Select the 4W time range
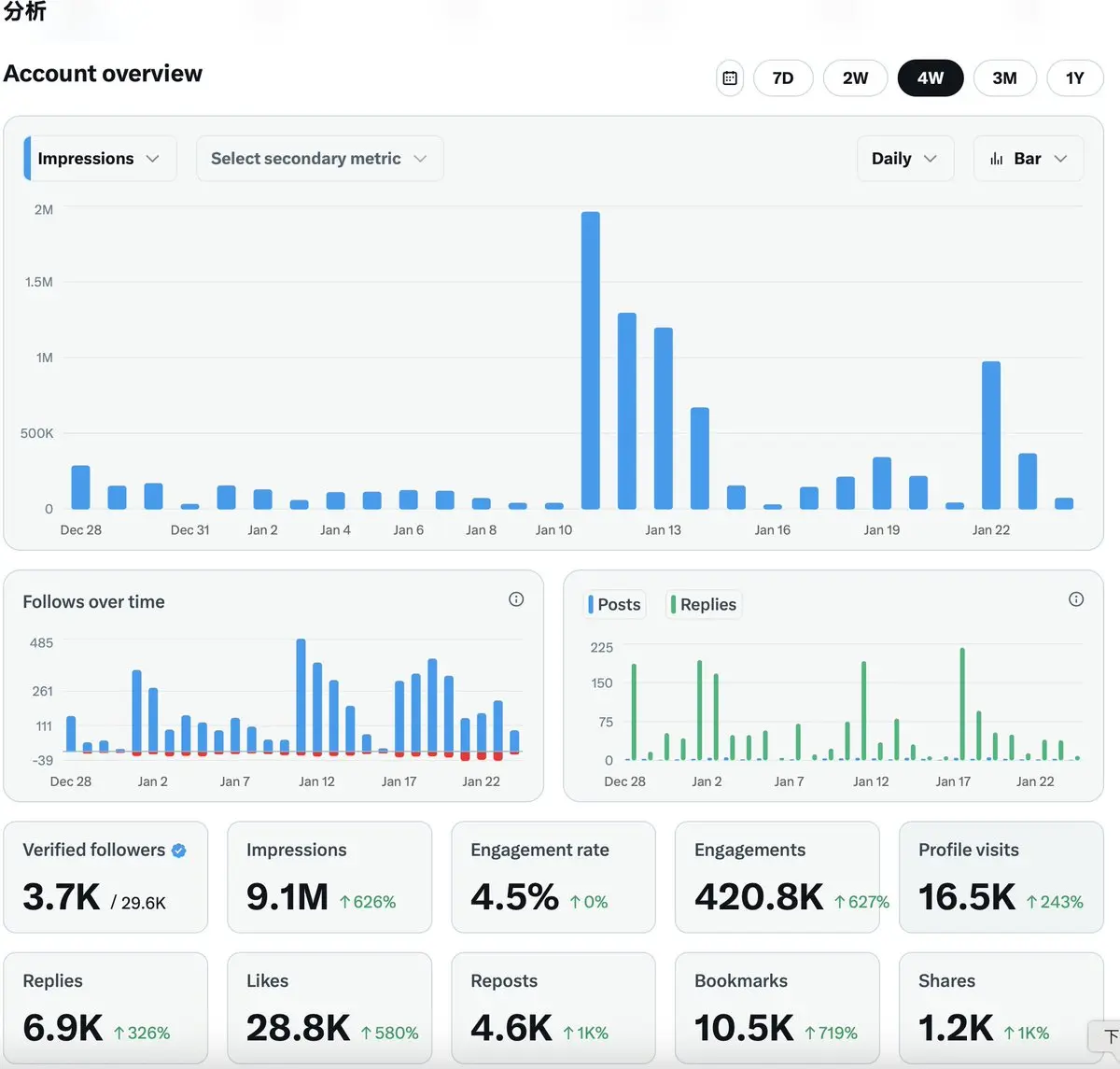The width and height of the screenshot is (1120, 1069). 930,78
